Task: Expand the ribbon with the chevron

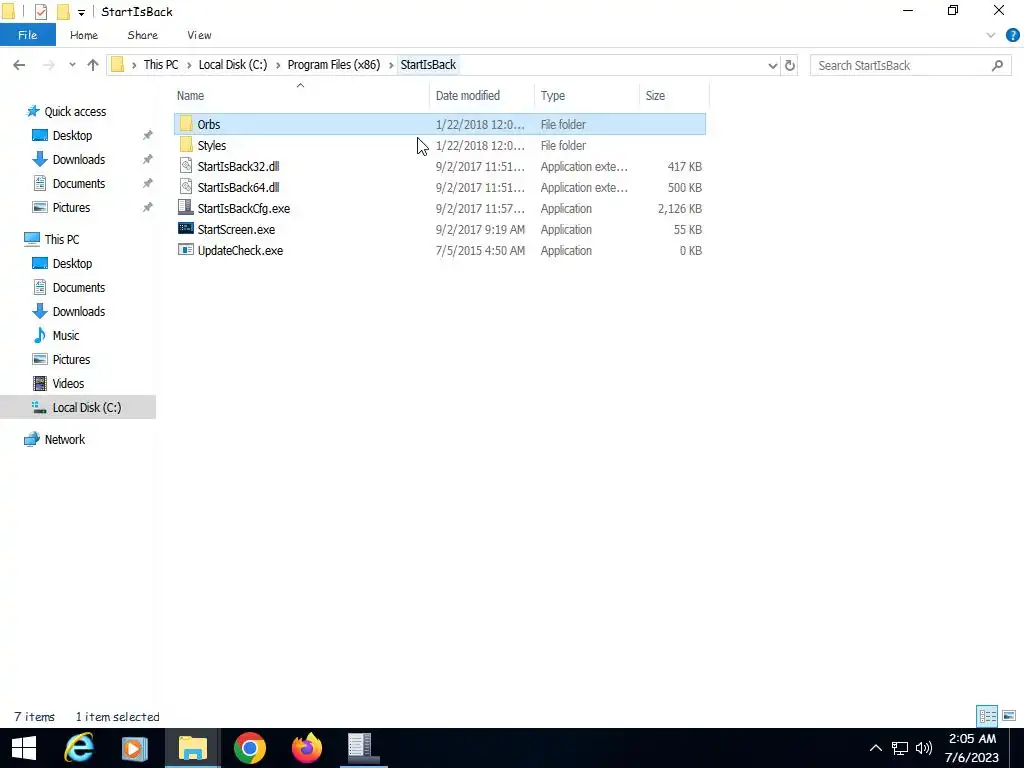Action: pyautogui.click(x=991, y=35)
